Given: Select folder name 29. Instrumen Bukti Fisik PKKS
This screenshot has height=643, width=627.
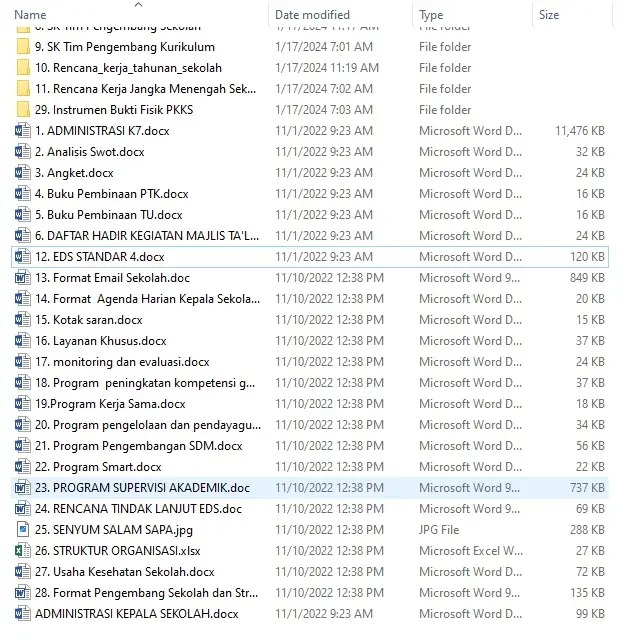Looking at the screenshot, I should (x=114, y=109).
